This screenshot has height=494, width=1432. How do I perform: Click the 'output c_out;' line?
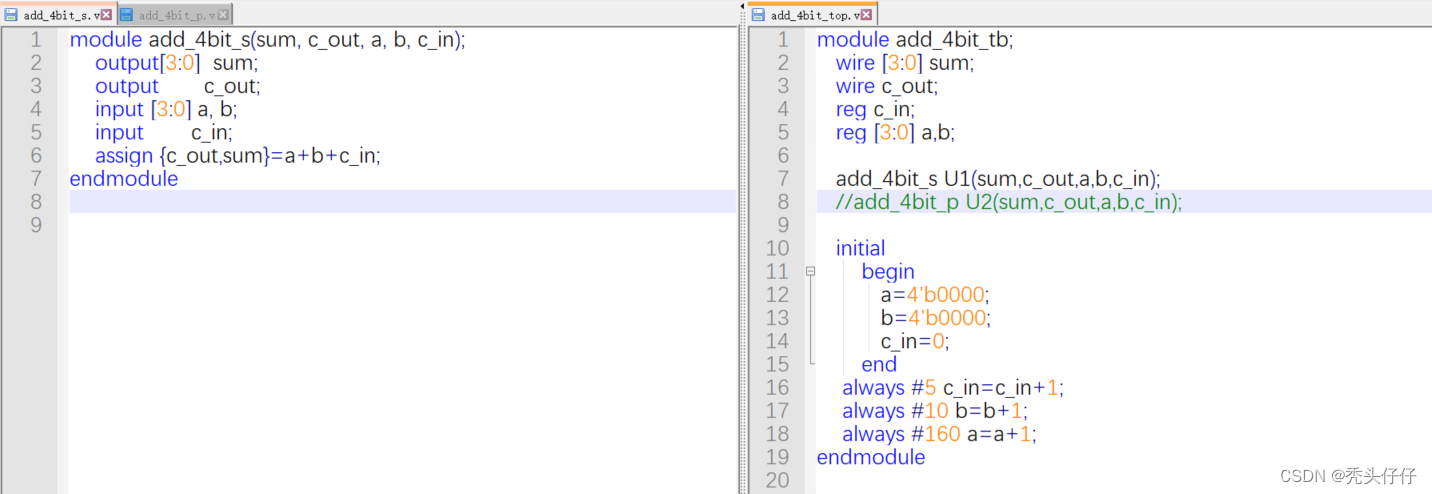pyautogui.click(x=178, y=86)
